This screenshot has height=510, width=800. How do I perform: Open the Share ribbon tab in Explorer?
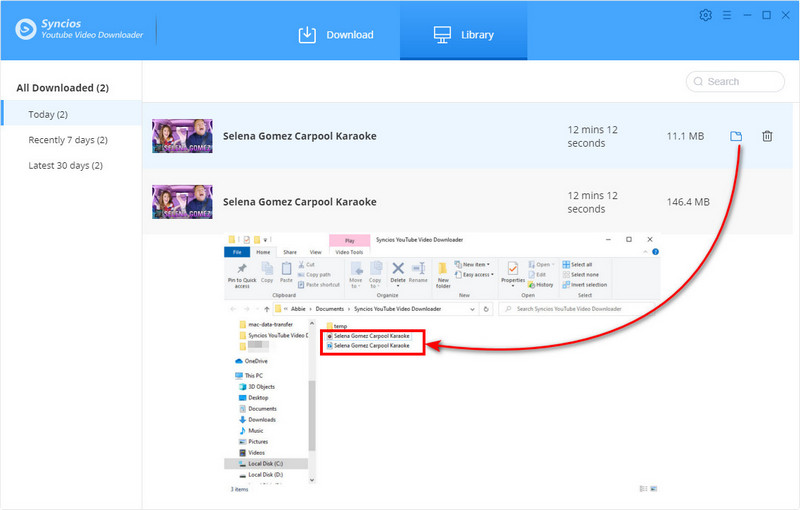tap(290, 252)
